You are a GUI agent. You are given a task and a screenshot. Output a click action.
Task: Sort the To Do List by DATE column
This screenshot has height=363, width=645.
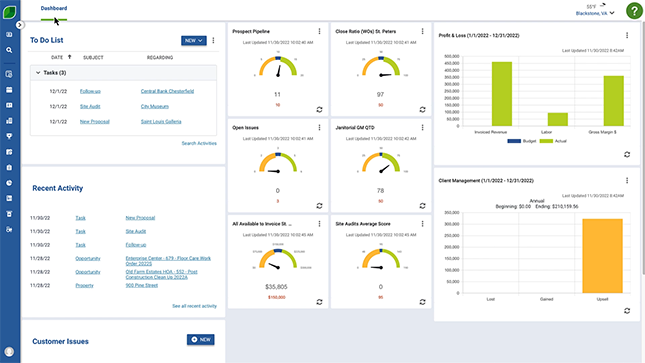[57, 57]
